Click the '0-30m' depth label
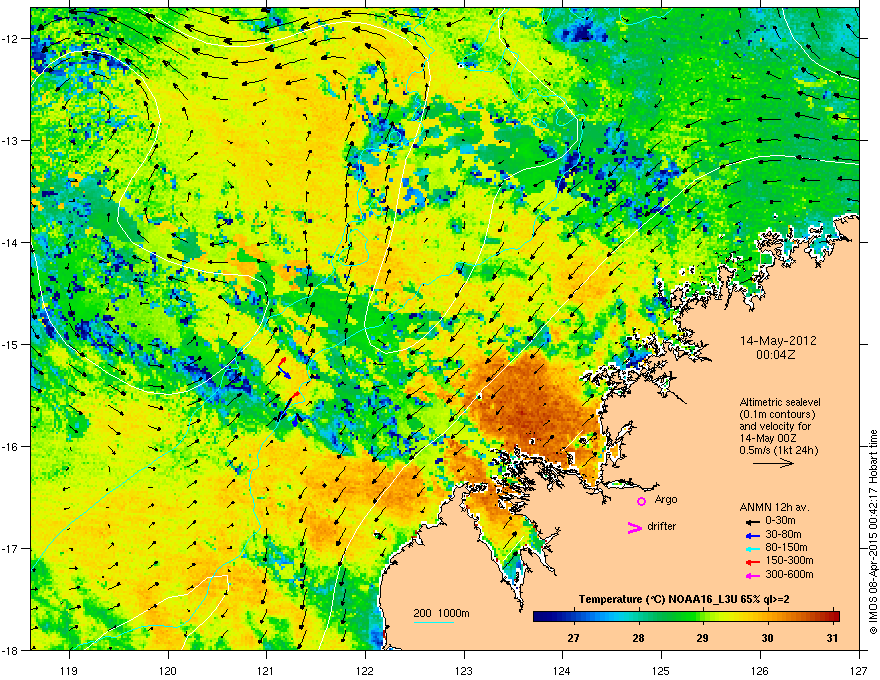The image size is (880, 680). tap(780, 521)
